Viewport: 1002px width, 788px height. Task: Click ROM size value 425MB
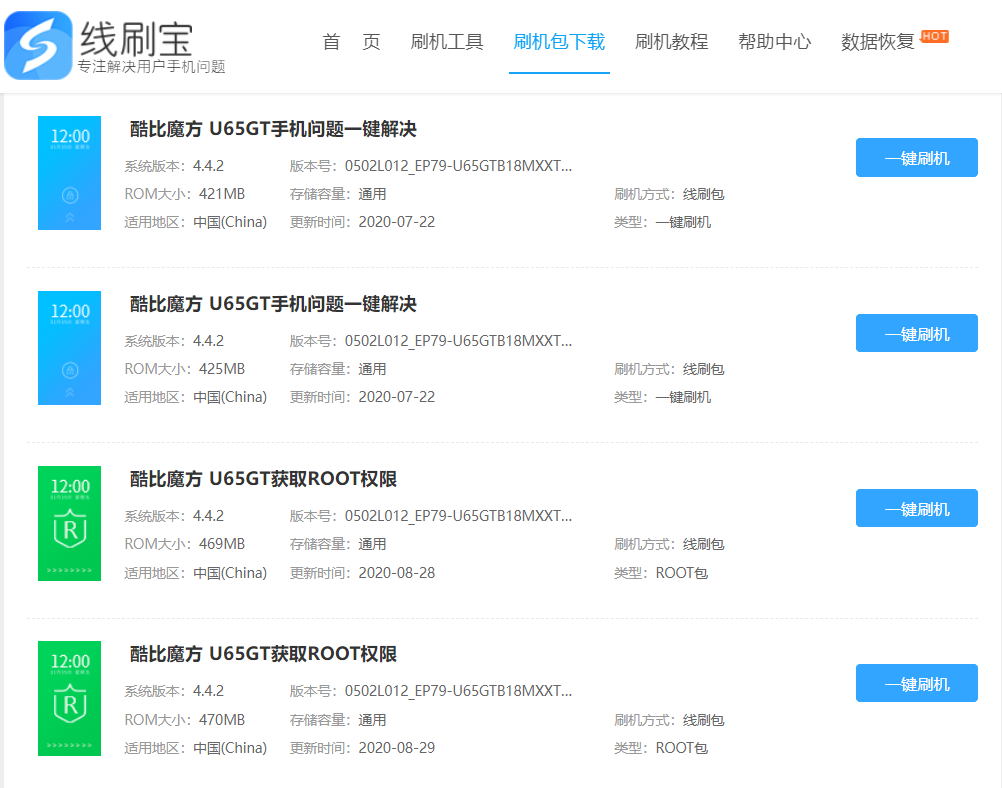(222, 369)
